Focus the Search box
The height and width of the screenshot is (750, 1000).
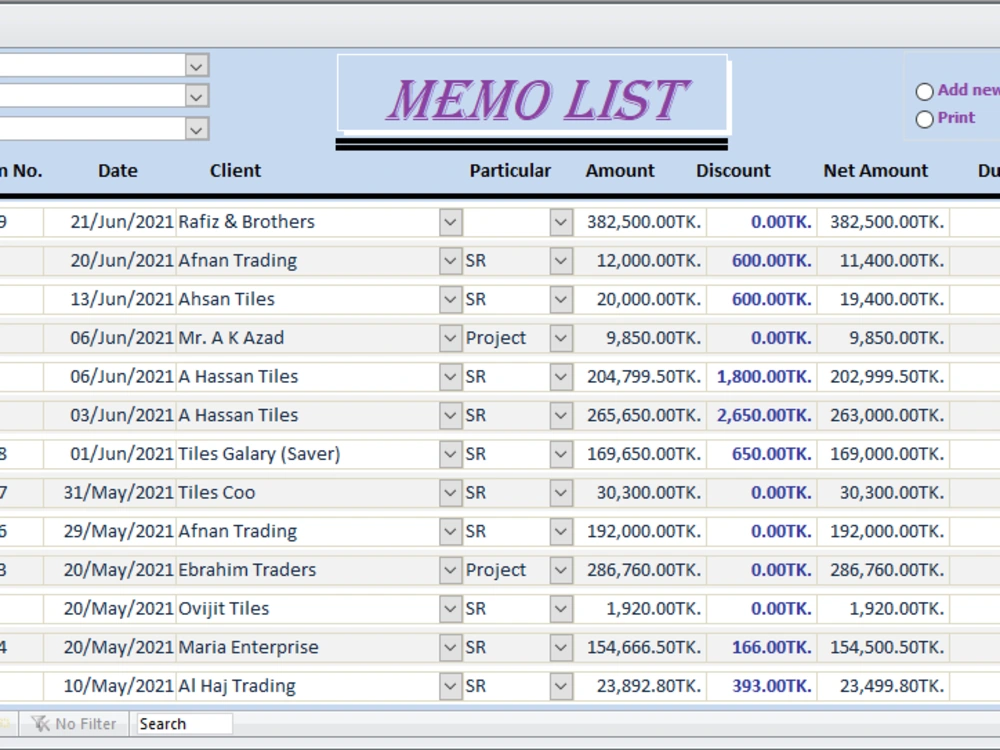tap(184, 724)
